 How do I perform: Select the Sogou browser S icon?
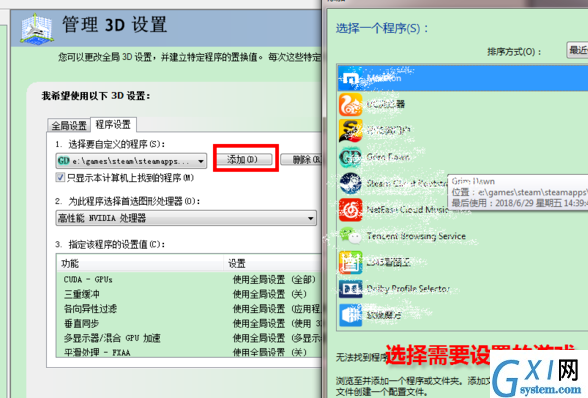[350, 131]
